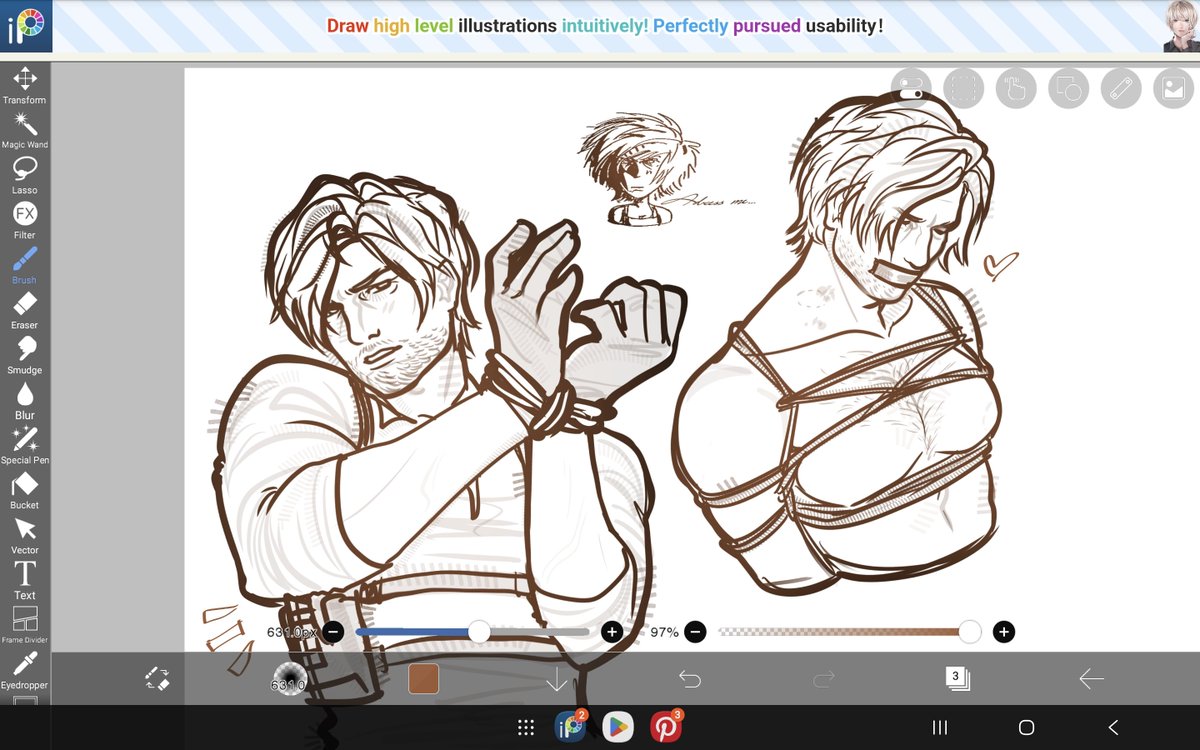The height and width of the screenshot is (750, 1200).
Task: Select the Smudge tool
Action: click(x=24, y=355)
